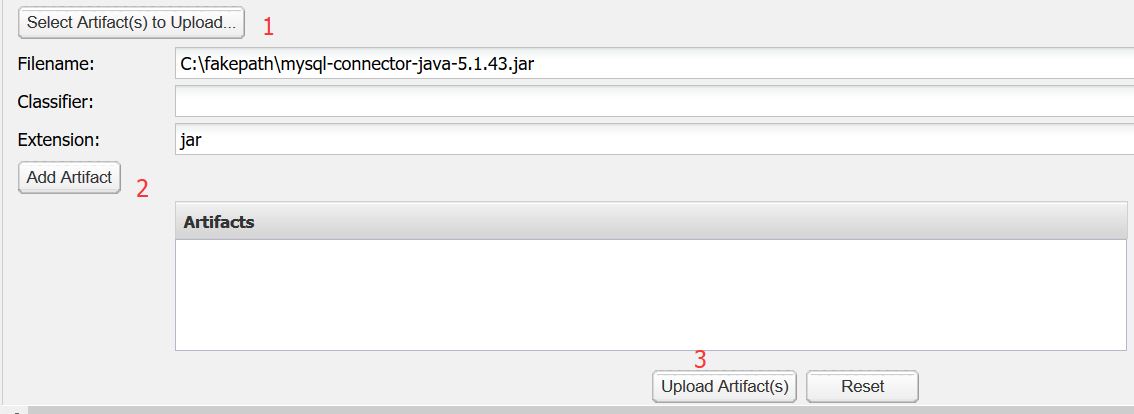Screen dimensions: 1134x414
Task: Click the Upload Artifact(s) button
Action: click(x=724, y=386)
